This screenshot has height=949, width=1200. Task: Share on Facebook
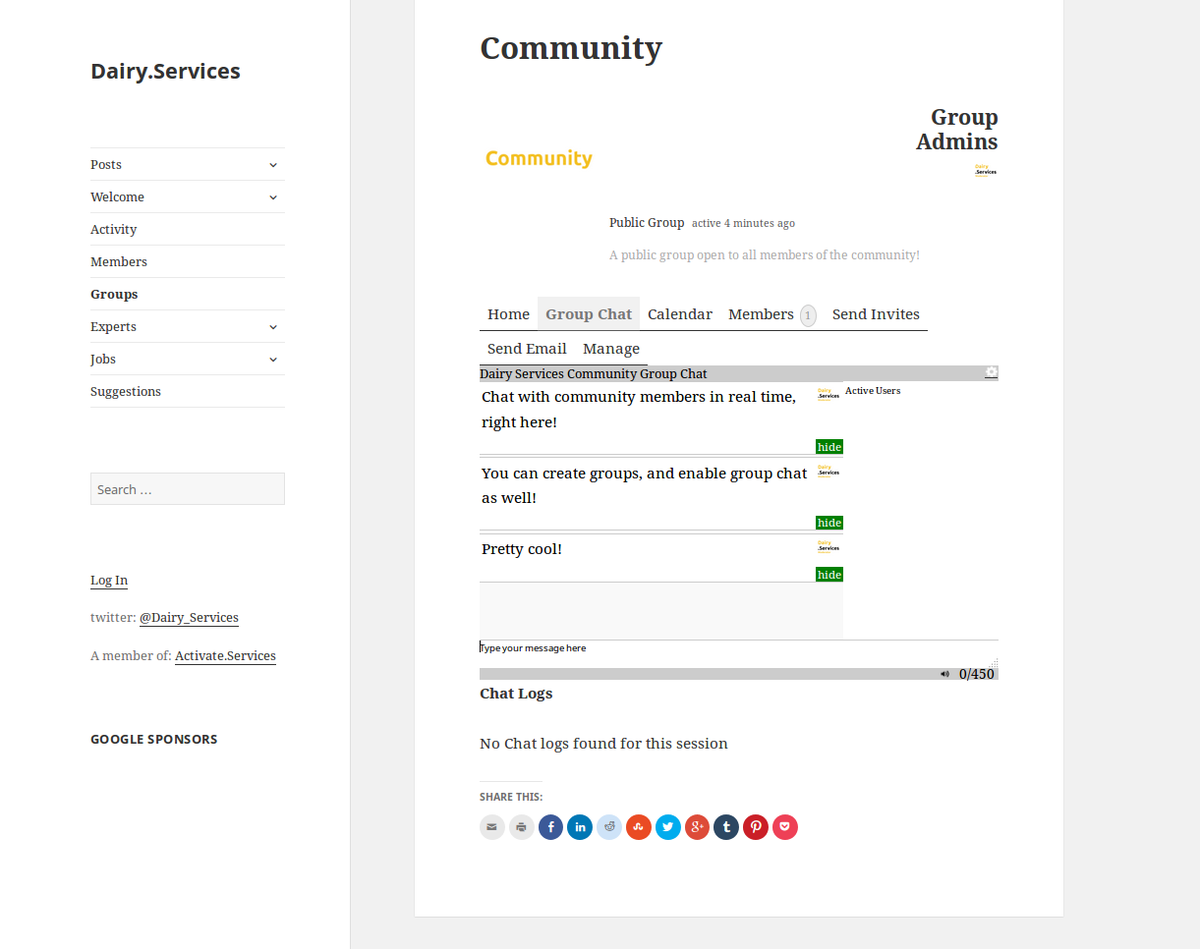pos(551,827)
